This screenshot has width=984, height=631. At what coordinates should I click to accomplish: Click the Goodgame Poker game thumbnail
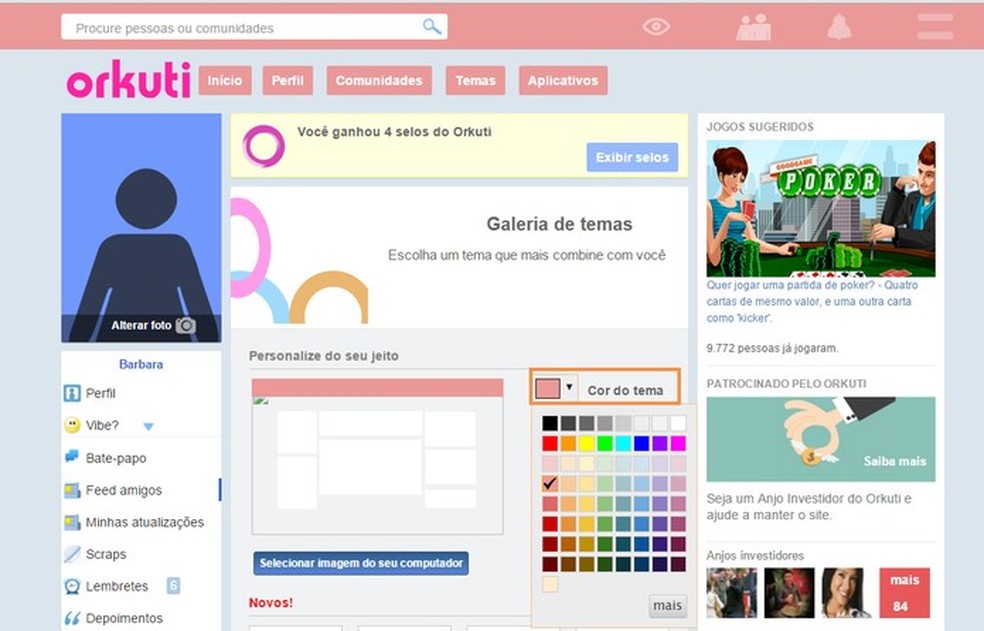click(x=821, y=208)
